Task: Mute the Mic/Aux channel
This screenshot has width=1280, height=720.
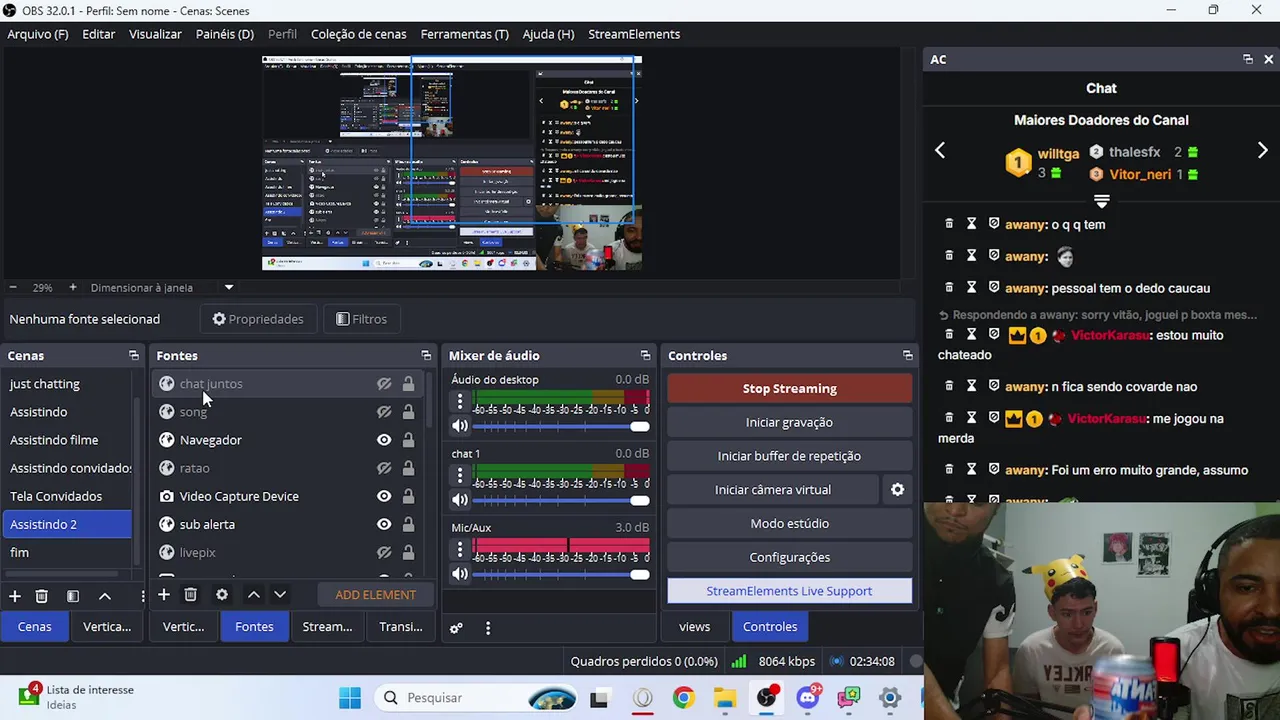Action: point(460,574)
